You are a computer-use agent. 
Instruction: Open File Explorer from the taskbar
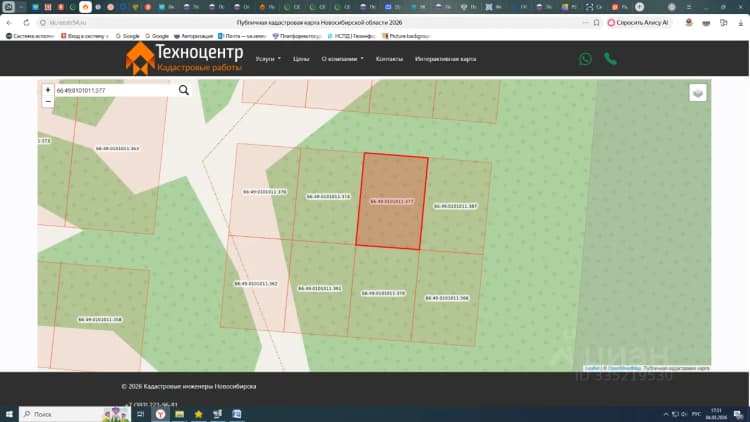coord(179,414)
